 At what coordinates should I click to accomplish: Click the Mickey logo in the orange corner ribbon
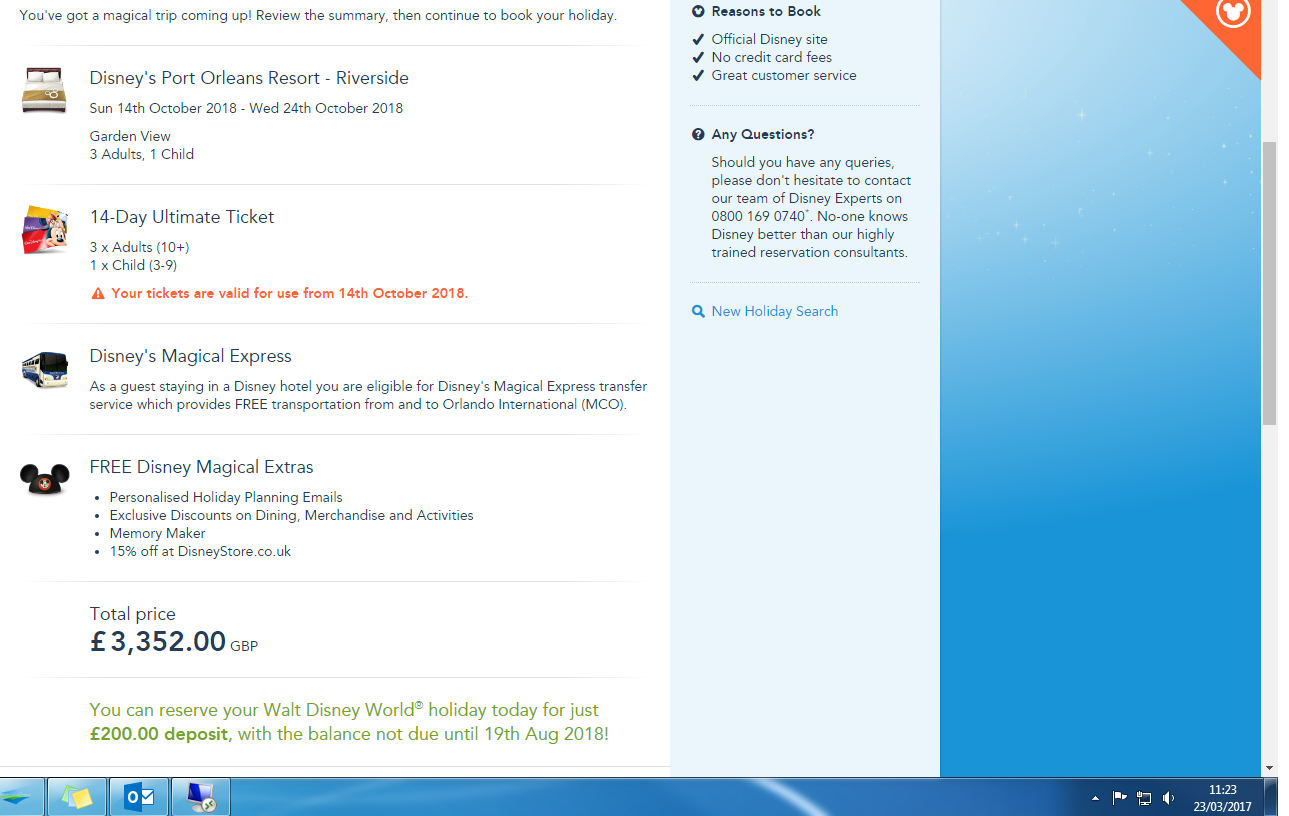pos(1232,12)
